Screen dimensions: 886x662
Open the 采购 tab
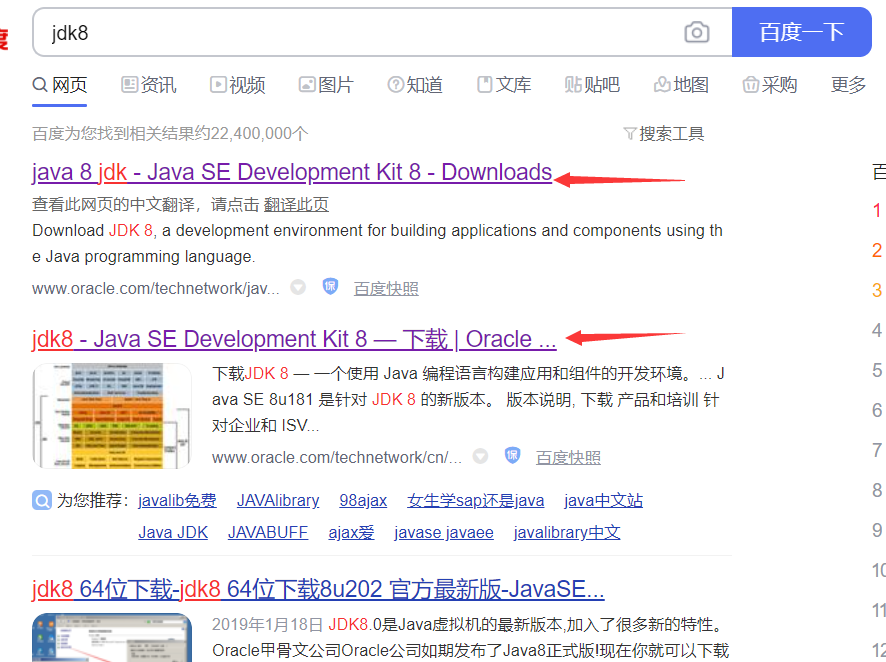coord(770,85)
